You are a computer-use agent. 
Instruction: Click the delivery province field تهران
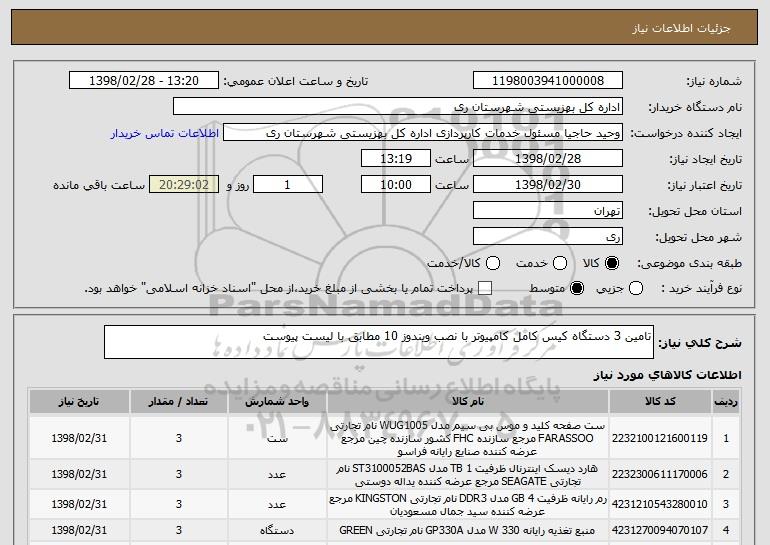pos(548,211)
